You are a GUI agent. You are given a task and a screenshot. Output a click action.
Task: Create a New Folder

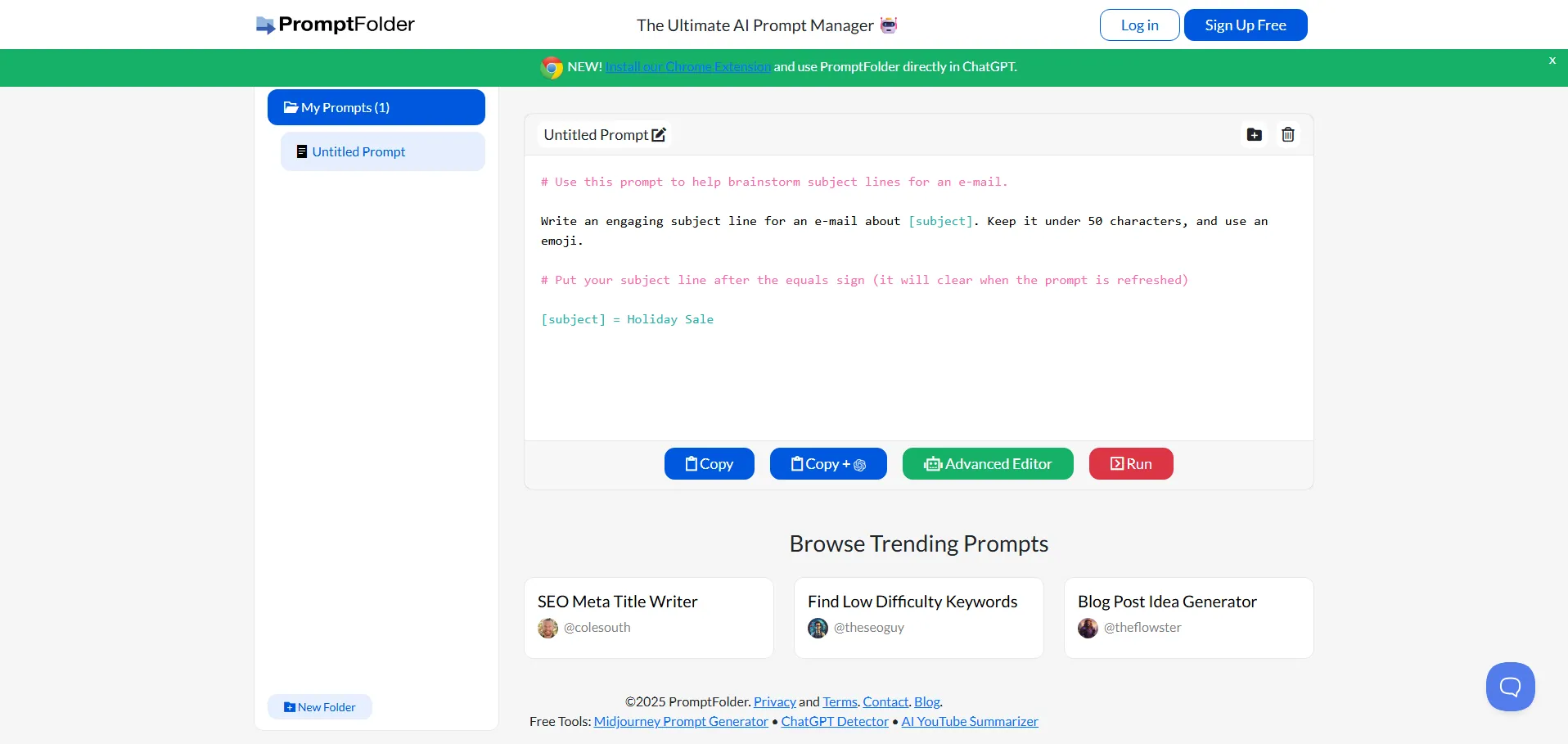(x=320, y=707)
